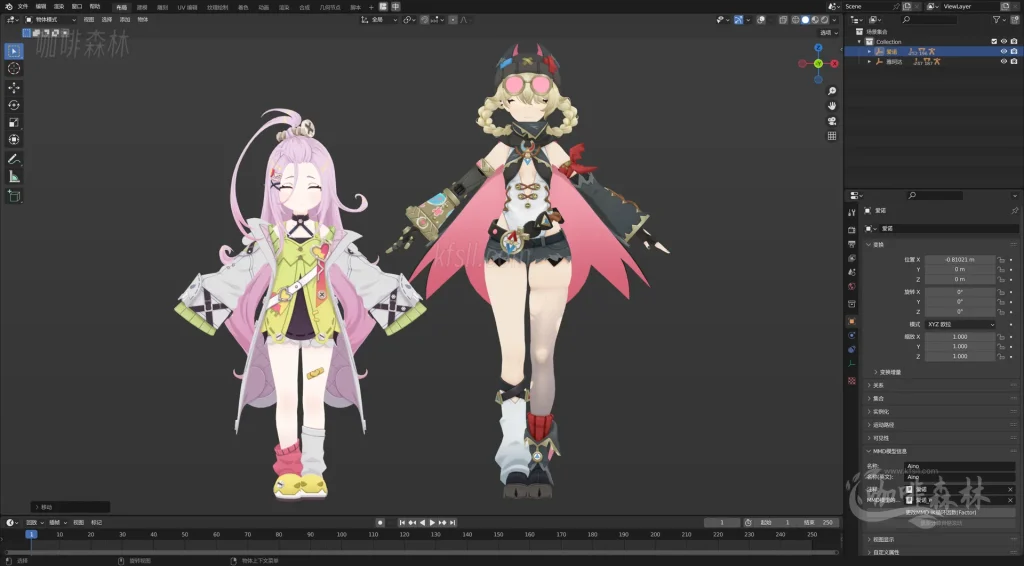Open the World properties tab
The height and width of the screenshot is (566, 1024).
(x=852, y=286)
